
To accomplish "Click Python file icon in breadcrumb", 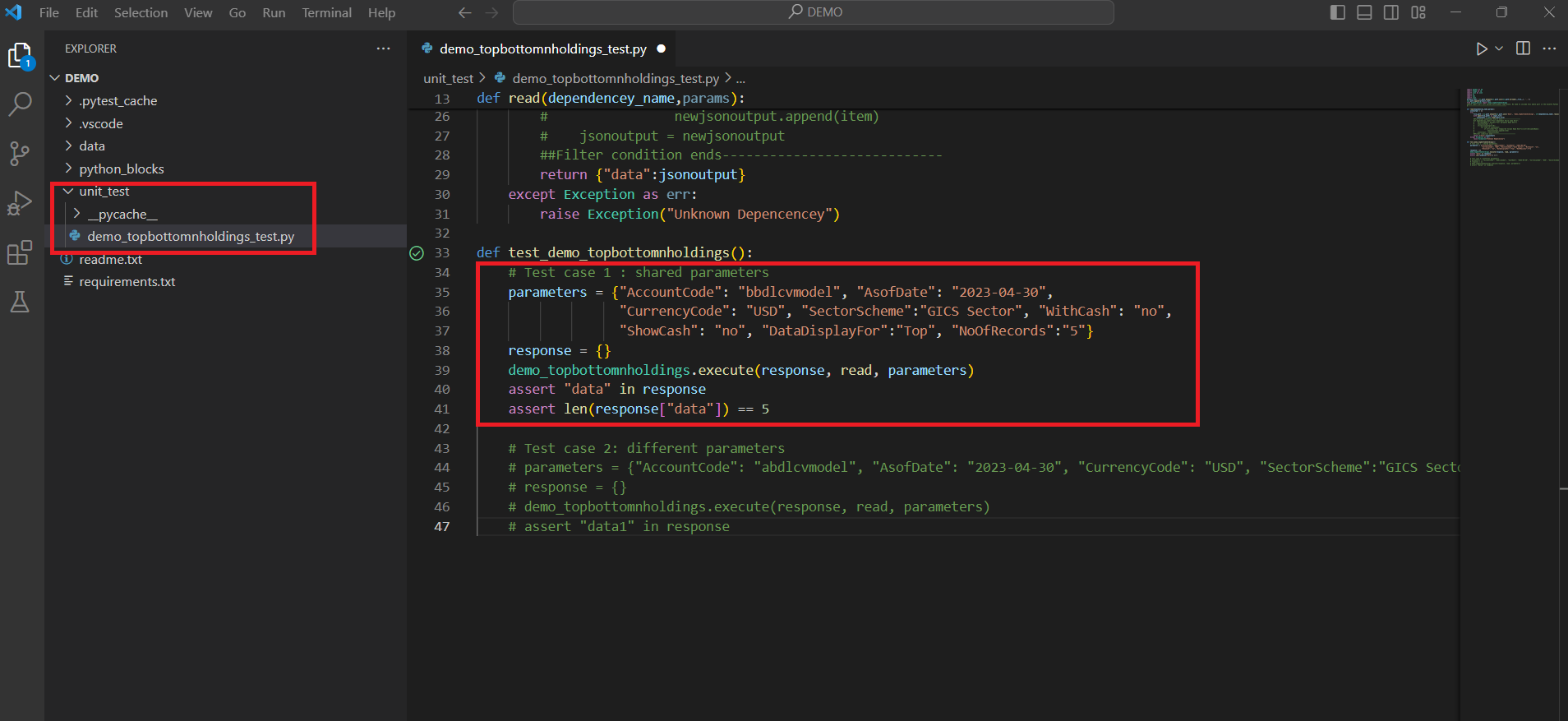I will pyautogui.click(x=500, y=78).
